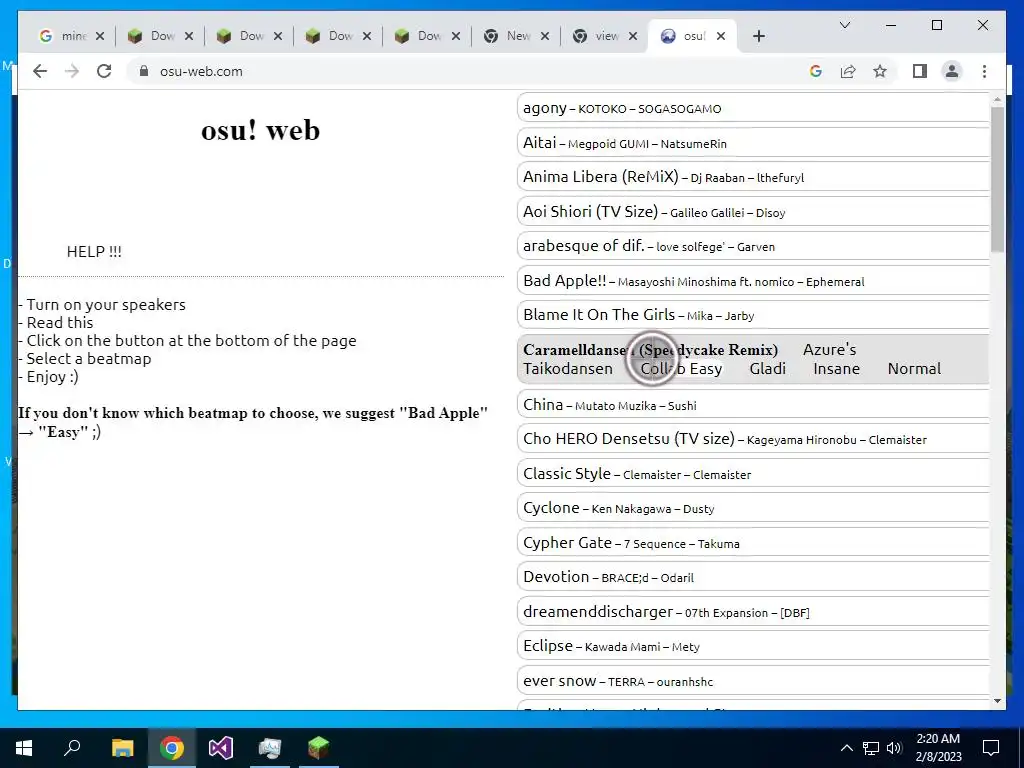Select the 'Cyclone' beatmap

[753, 508]
